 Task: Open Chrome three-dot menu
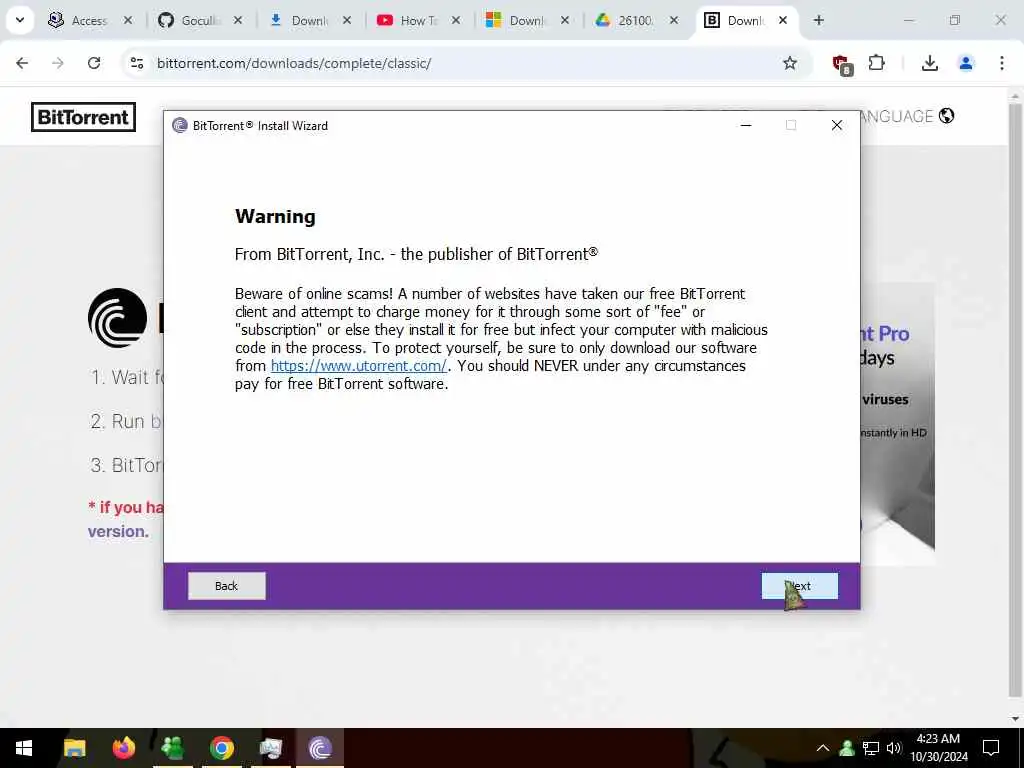1002,63
